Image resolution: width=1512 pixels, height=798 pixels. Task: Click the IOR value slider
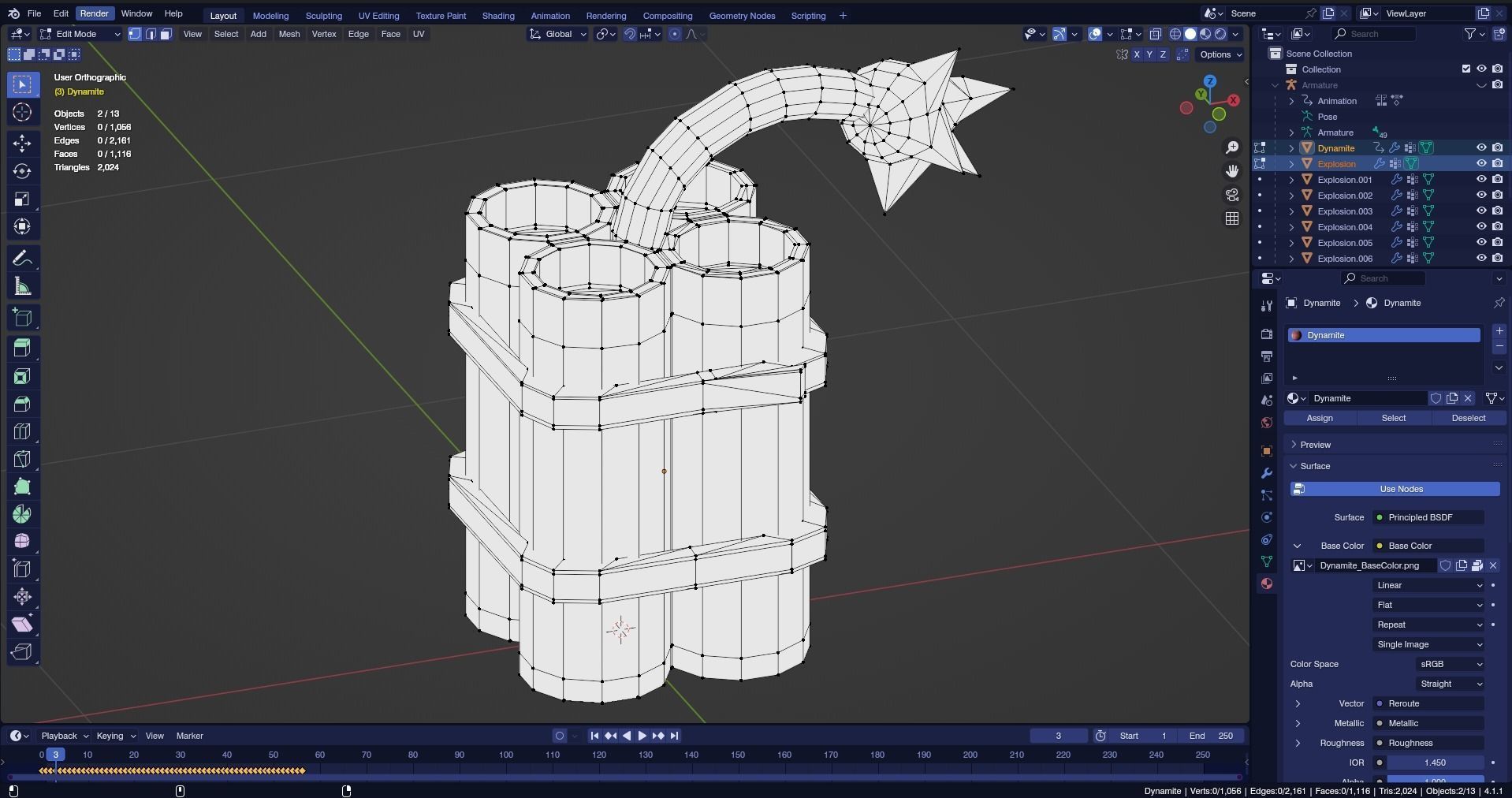point(1435,763)
